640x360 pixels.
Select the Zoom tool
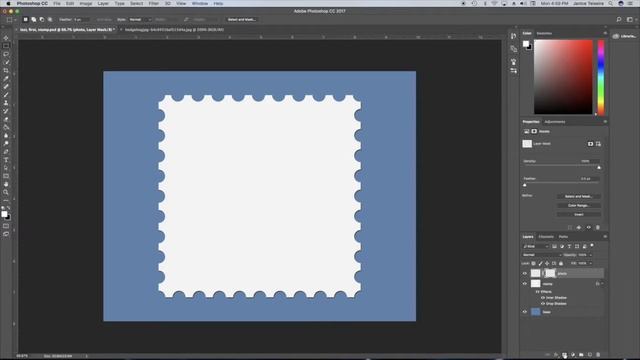(x=6, y=193)
